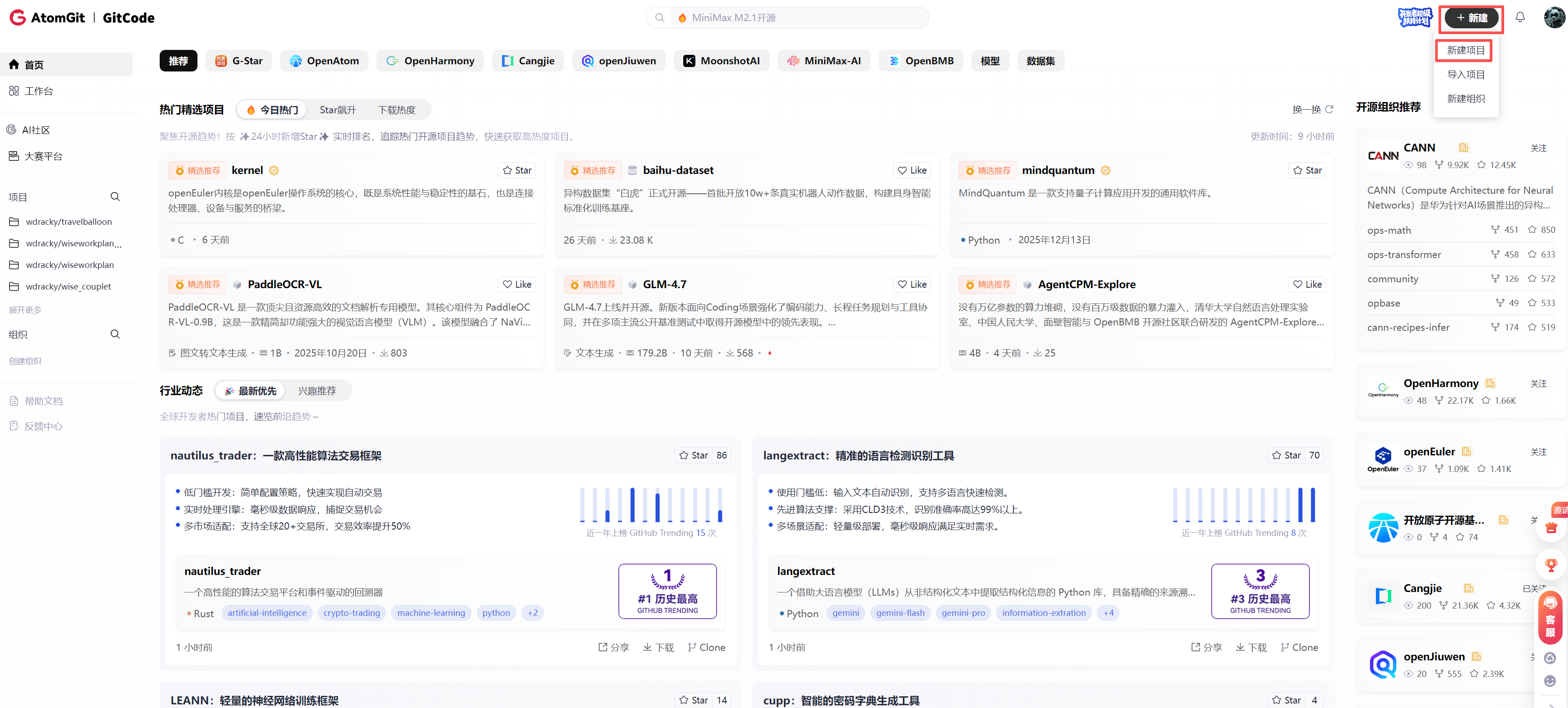Click the 客服 customer service floating icon
This screenshot has width=1568, height=708.
[x=1550, y=619]
